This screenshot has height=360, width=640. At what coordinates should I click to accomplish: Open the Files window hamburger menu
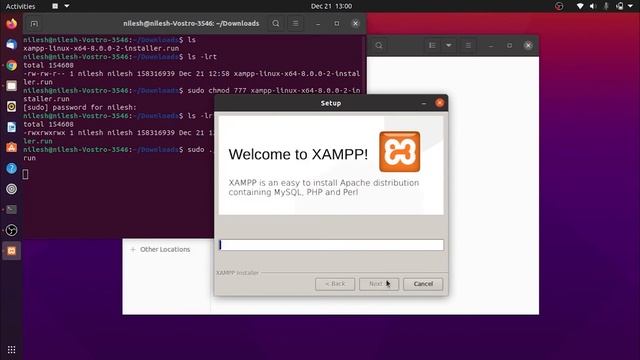(468, 45)
